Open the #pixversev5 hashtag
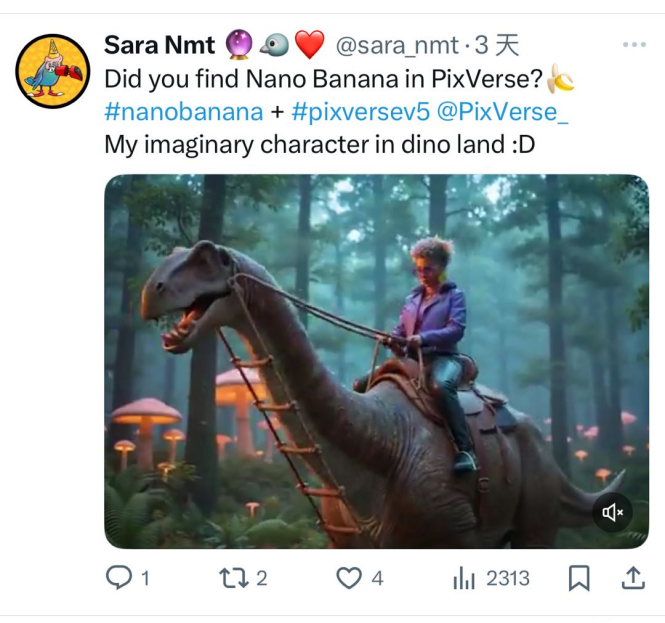 click(x=357, y=111)
